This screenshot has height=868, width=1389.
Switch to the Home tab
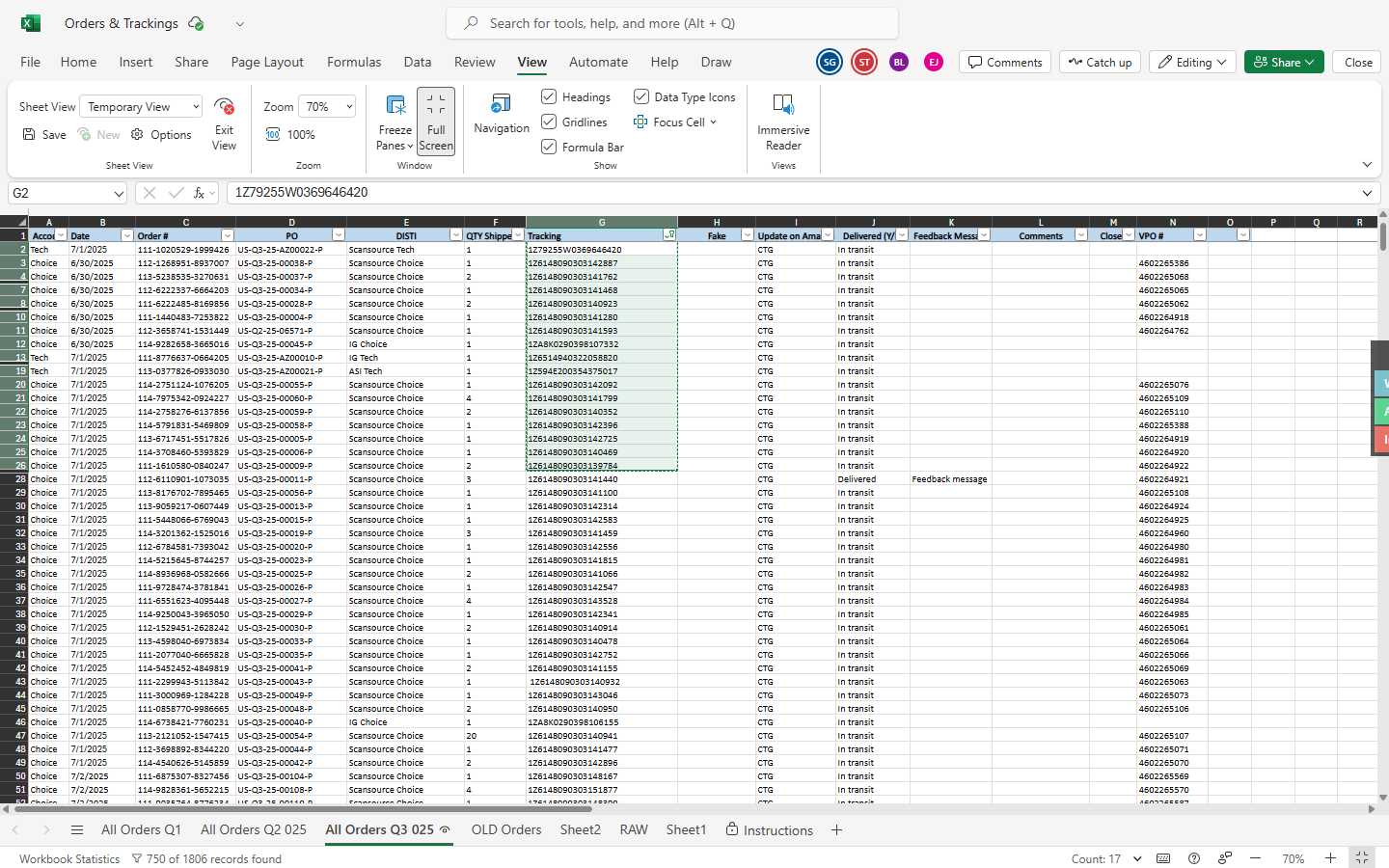pos(78,62)
